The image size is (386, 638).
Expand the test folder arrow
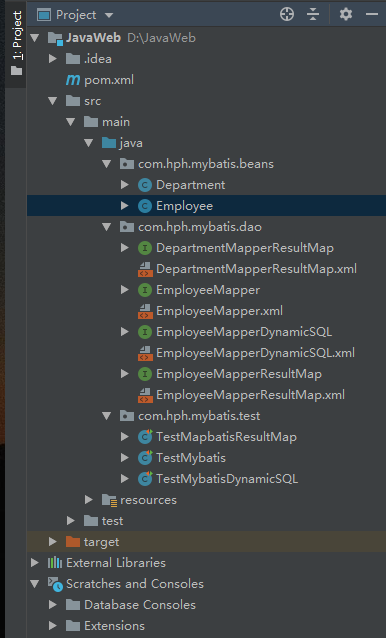click(x=71, y=520)
